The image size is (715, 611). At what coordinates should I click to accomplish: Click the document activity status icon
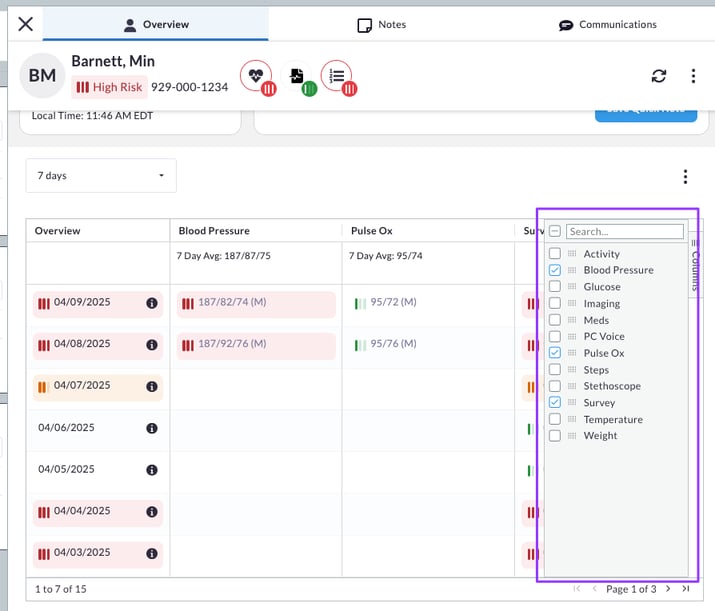click(297, 76)
